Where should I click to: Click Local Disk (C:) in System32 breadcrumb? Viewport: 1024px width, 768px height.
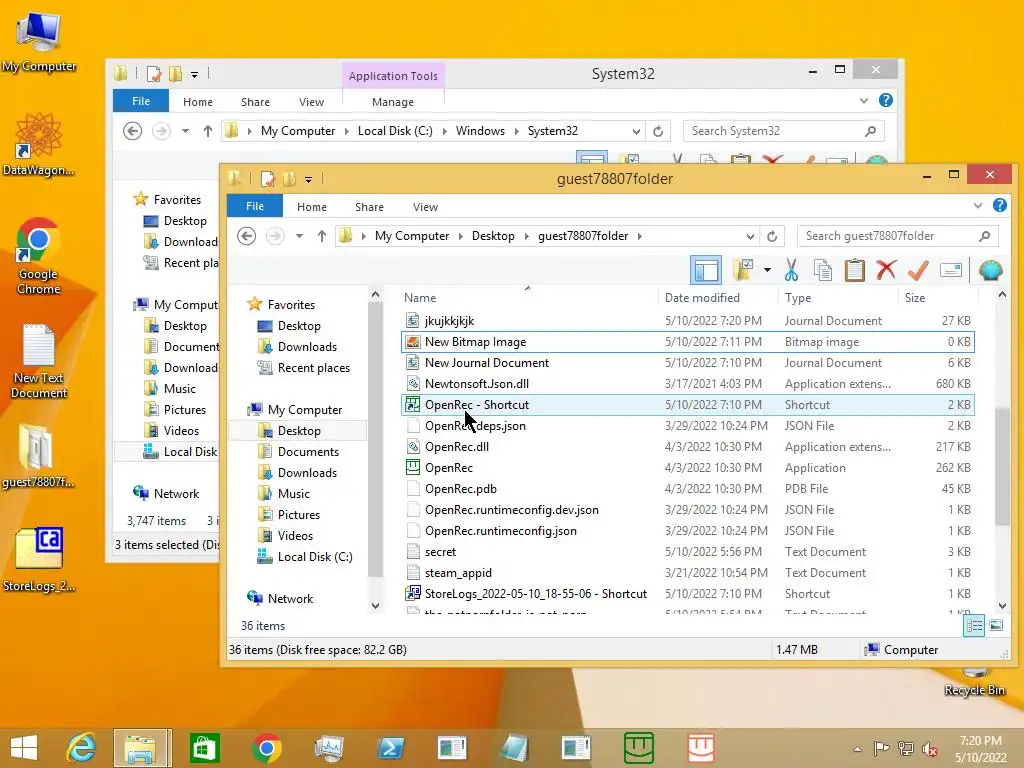coord(395,131)
